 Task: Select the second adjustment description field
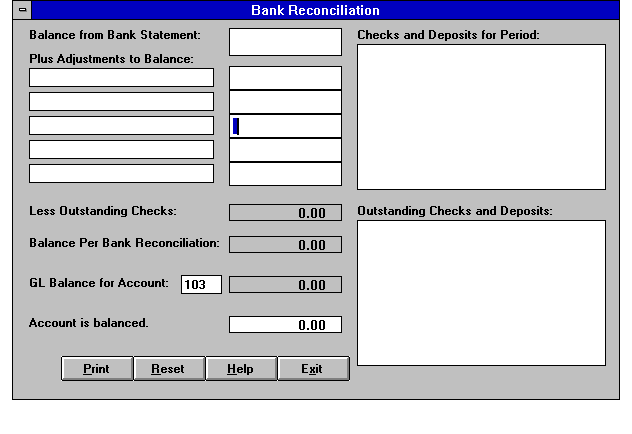tap(121, 102)
